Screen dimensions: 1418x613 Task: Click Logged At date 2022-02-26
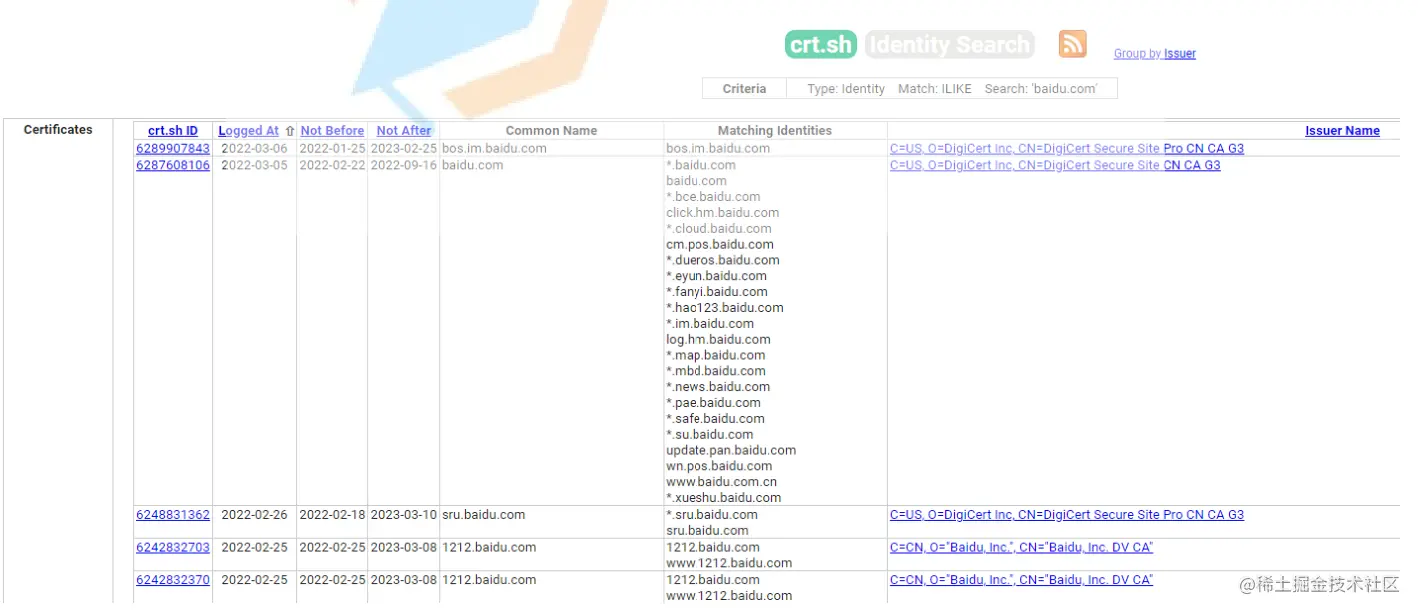[254, 516]
